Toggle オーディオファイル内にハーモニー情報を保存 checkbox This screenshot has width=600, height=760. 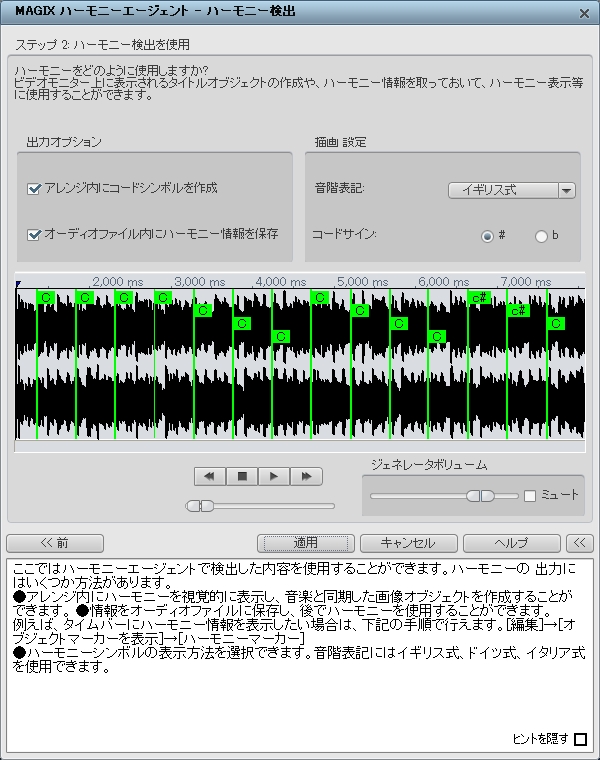point(33,235)
